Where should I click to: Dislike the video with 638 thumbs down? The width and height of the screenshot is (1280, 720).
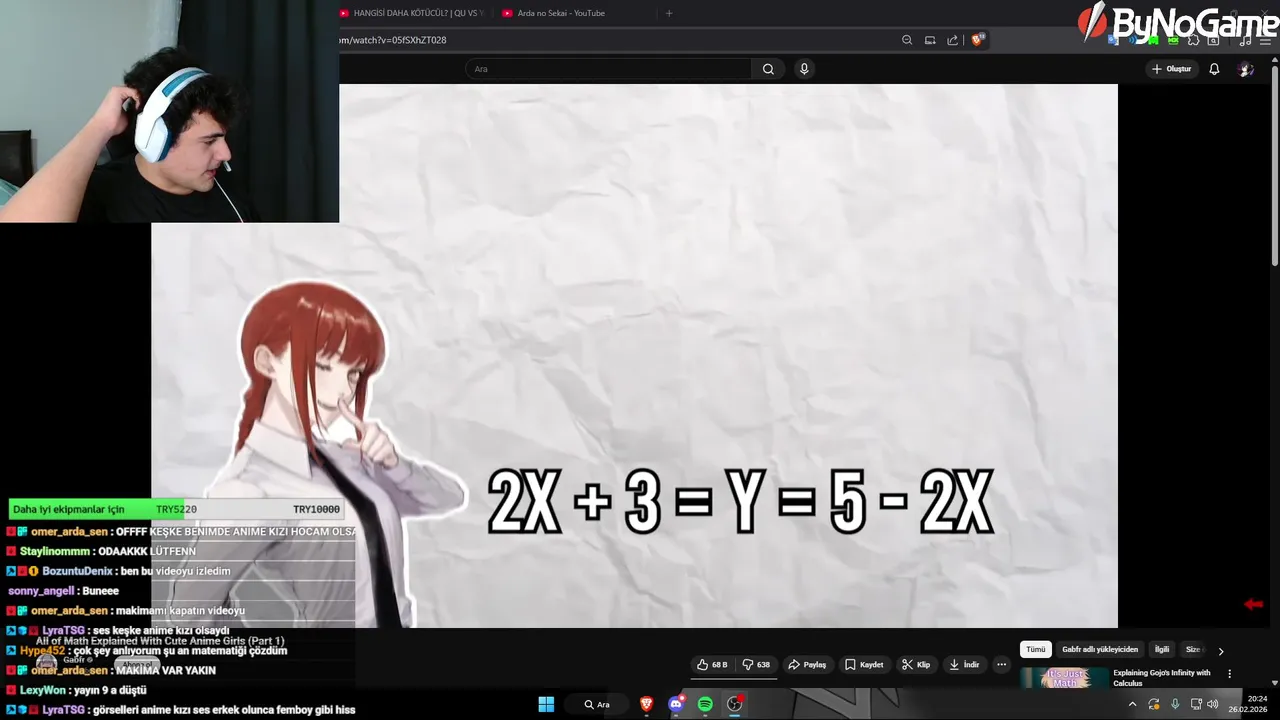756,664
